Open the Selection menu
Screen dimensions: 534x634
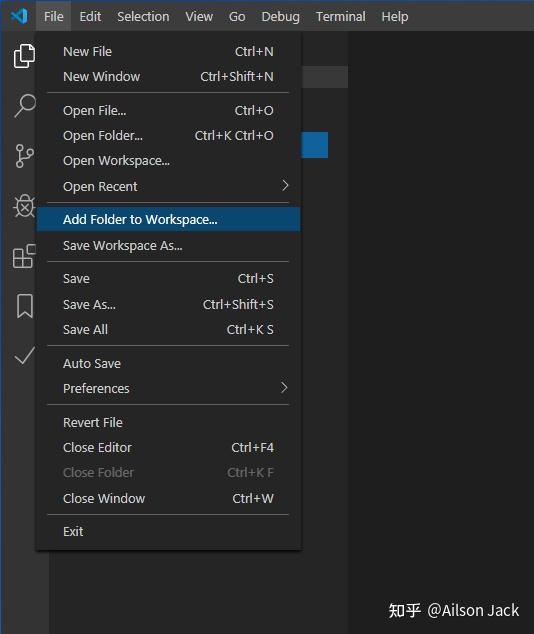point(143,17)
